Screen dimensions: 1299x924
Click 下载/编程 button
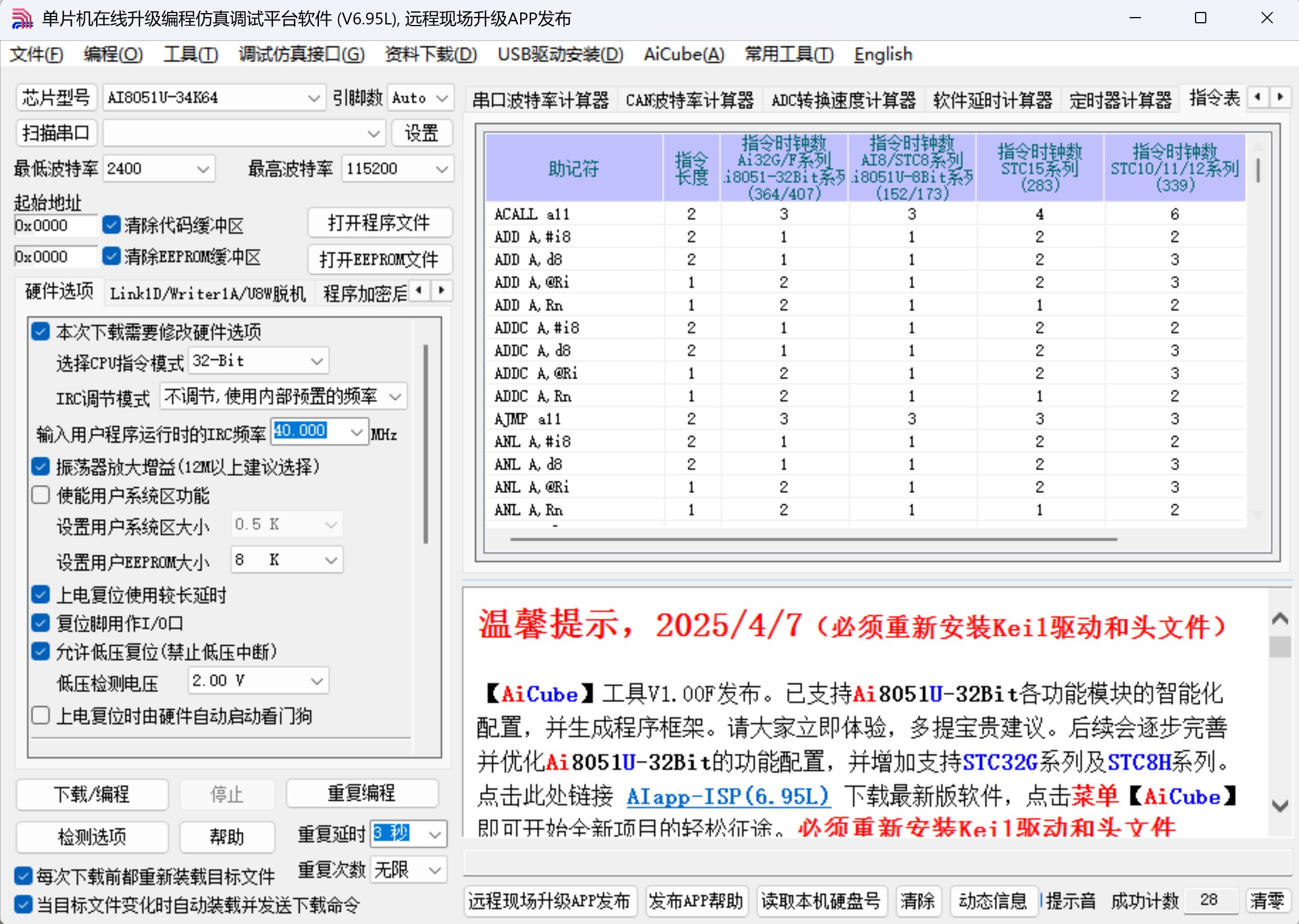tap(92, 794)
